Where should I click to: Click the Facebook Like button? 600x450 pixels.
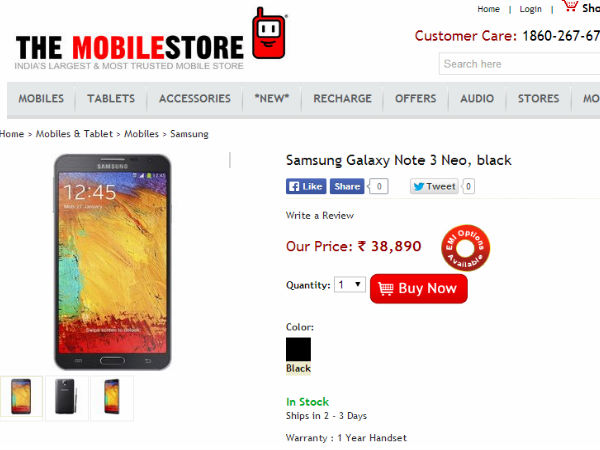pos(306,186)
